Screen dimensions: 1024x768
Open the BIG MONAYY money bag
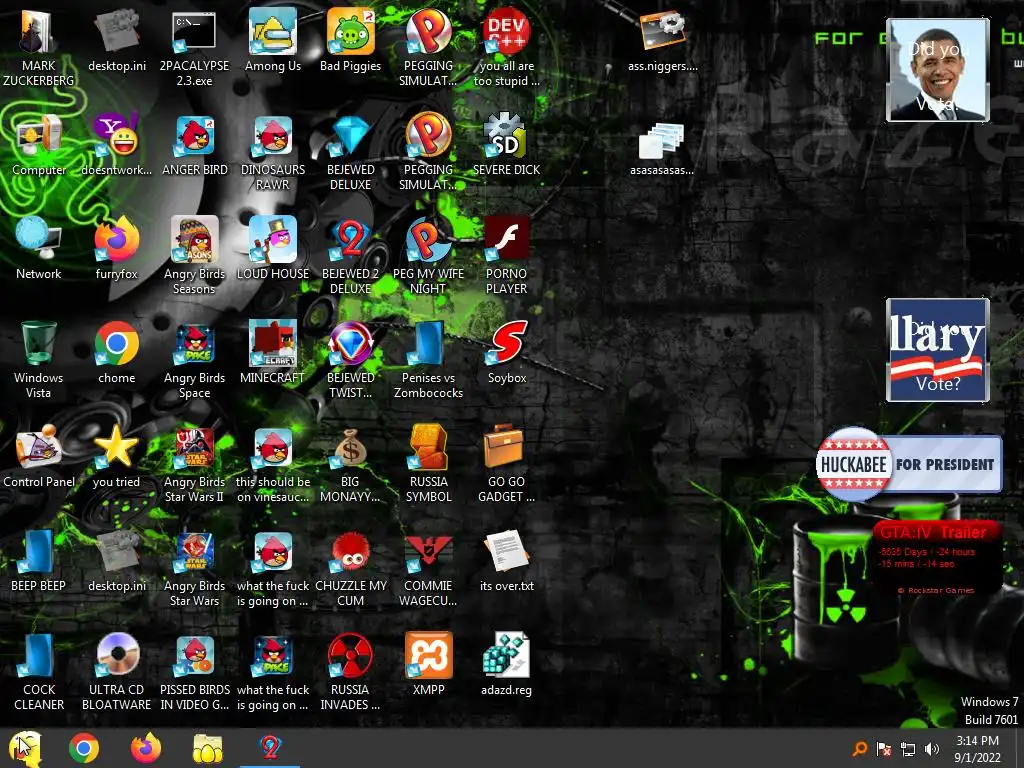tap(351, 464)
